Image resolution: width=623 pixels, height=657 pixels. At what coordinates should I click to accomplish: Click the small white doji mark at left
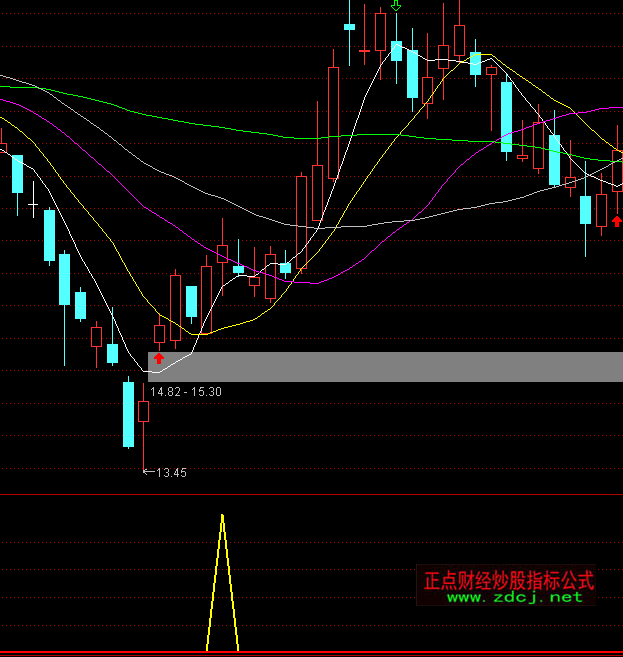33,206
